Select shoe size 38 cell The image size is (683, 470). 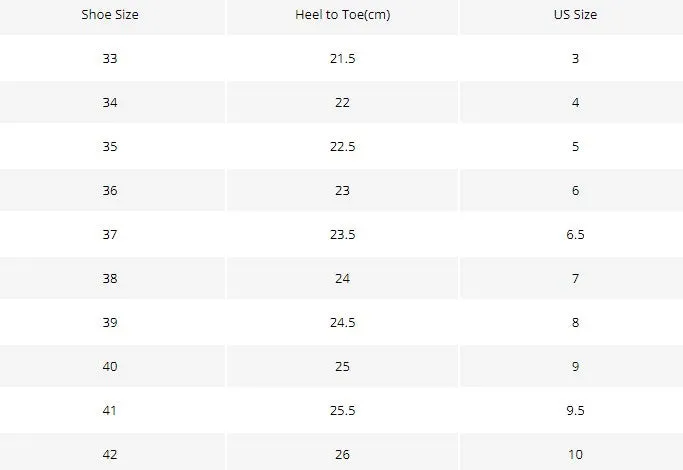(x=110, y=278)
